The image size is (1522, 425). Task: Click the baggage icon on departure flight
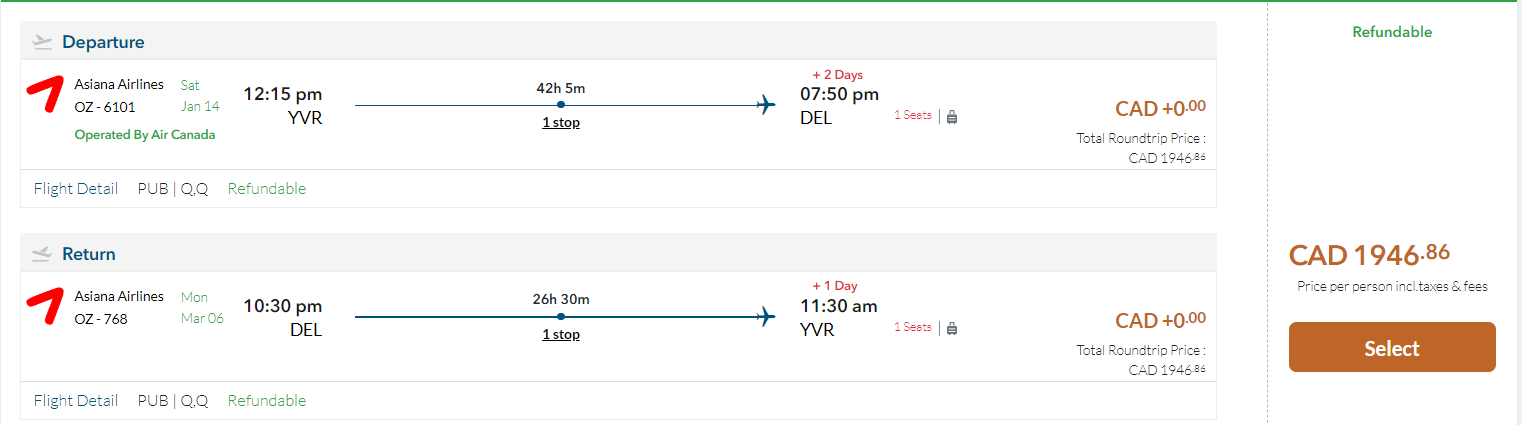[x=951, y=116]
